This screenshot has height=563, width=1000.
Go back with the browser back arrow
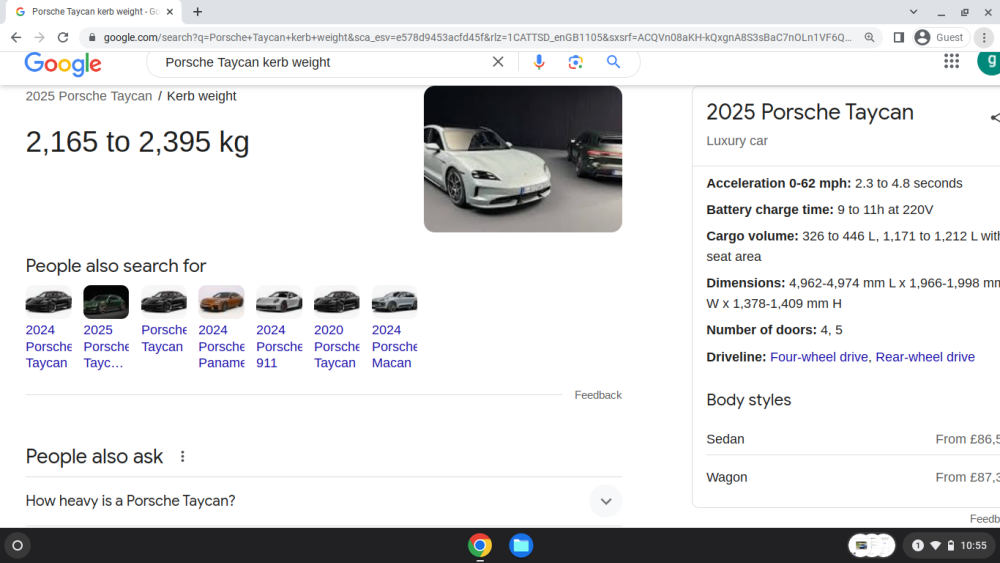coord(16,38)
